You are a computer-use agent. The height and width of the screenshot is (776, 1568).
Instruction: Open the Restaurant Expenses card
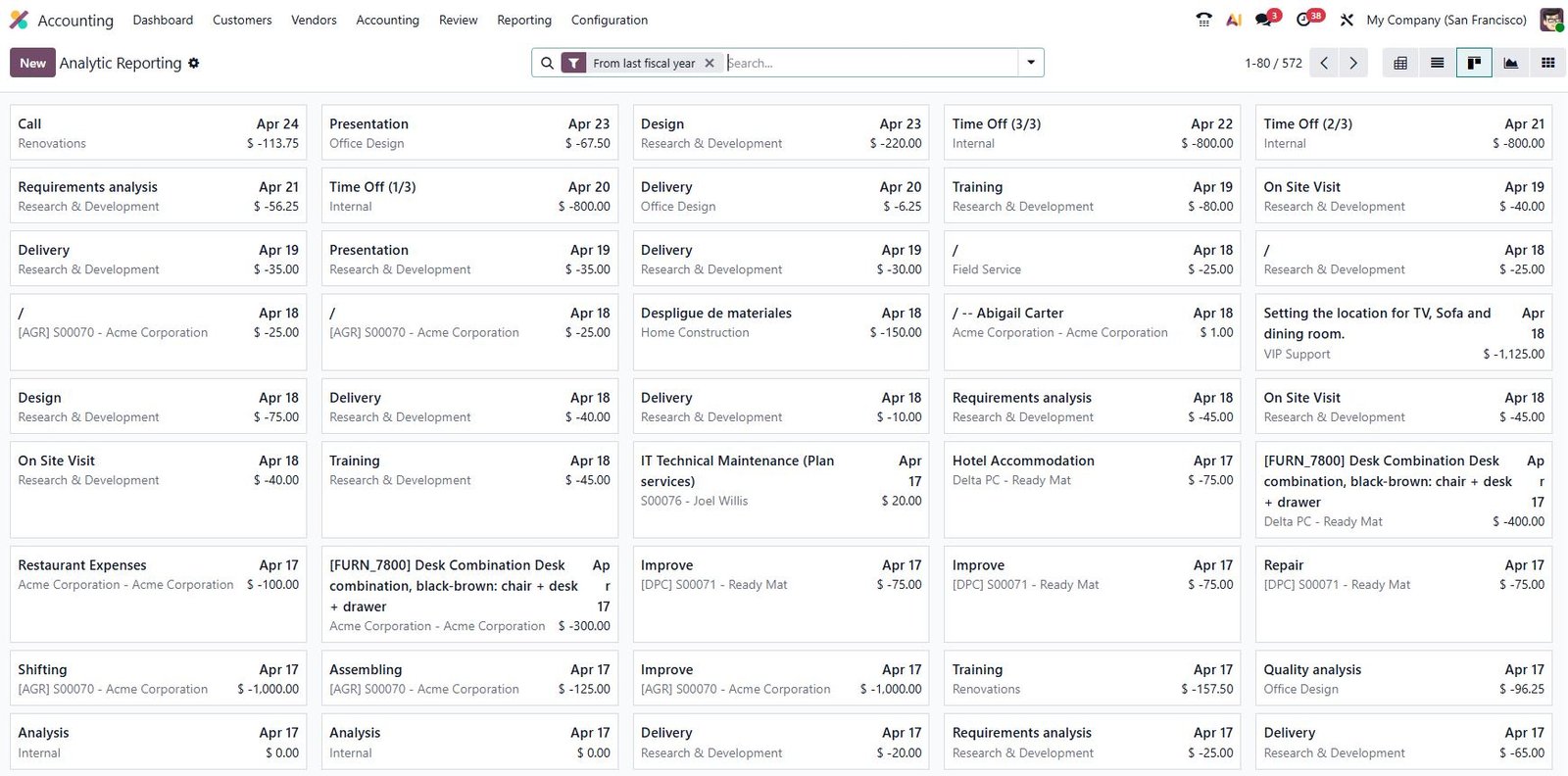pos(158,594)
